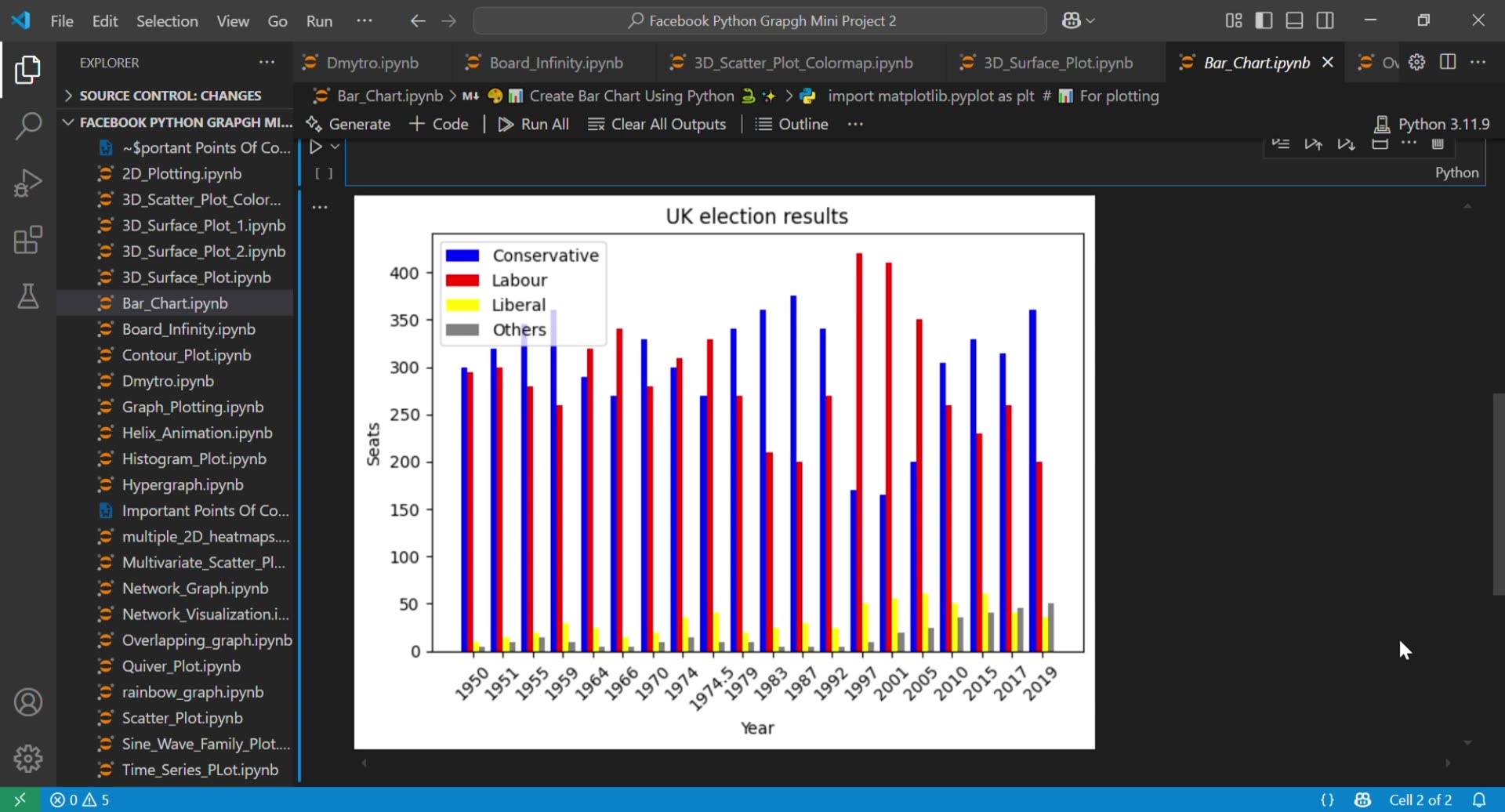Open the editor gear settings icon near tabs

click(x=1416, y=62)
